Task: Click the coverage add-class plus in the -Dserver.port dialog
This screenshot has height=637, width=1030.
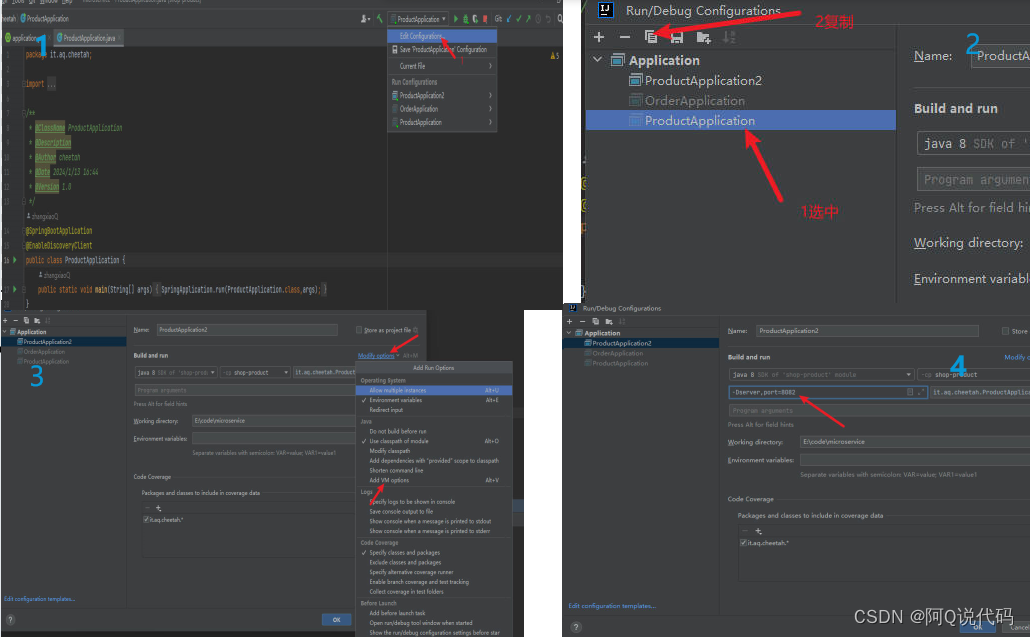Action: pyautogui.click(x=759, y=531)
